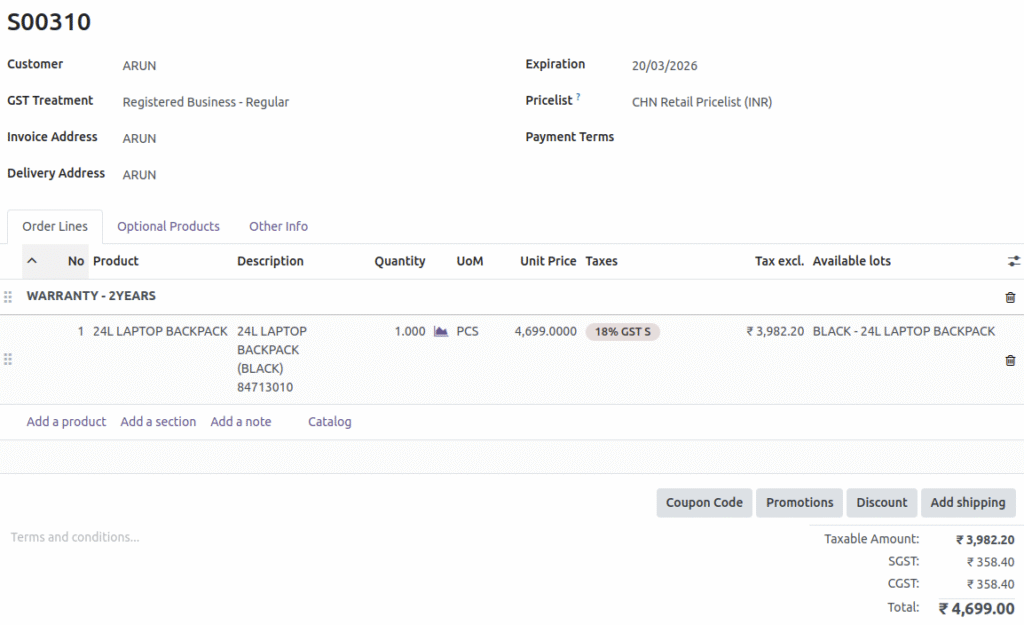Delete the WARRANTY - 2YEARS section line
This screenshot has width=1024, height=625.
pyautogui.click(x=1010, y=297)
